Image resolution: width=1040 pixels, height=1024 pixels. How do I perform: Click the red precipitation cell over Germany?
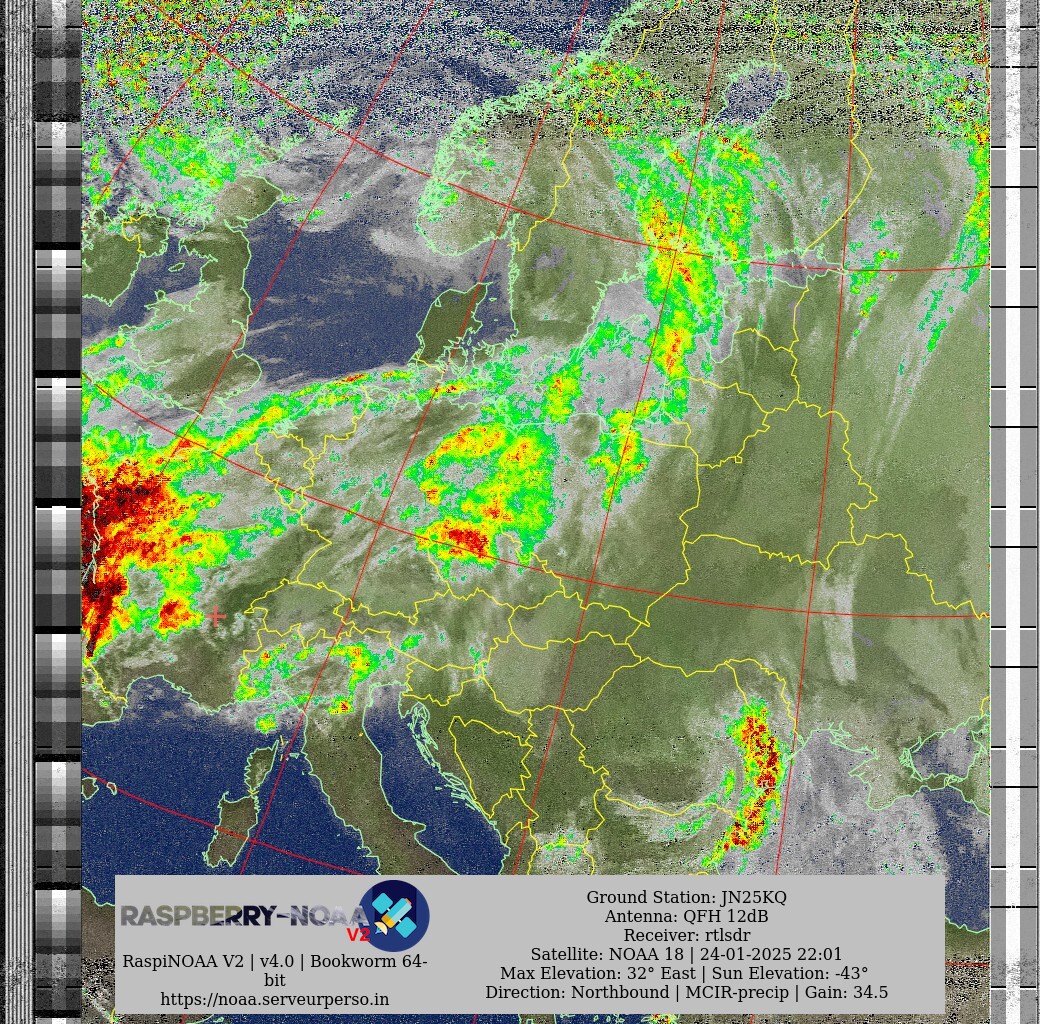[x=463, y=540]
